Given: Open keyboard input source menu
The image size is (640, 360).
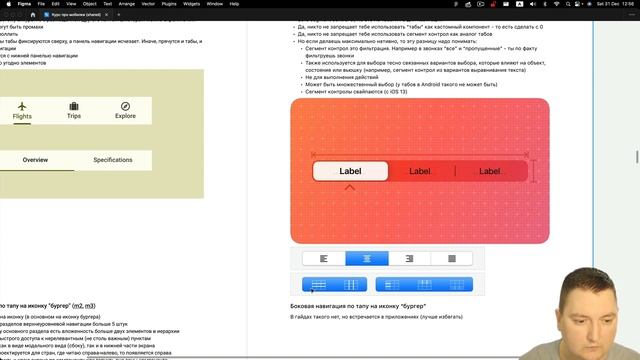Looking at the screenshot, I should (x=520, y=4).
